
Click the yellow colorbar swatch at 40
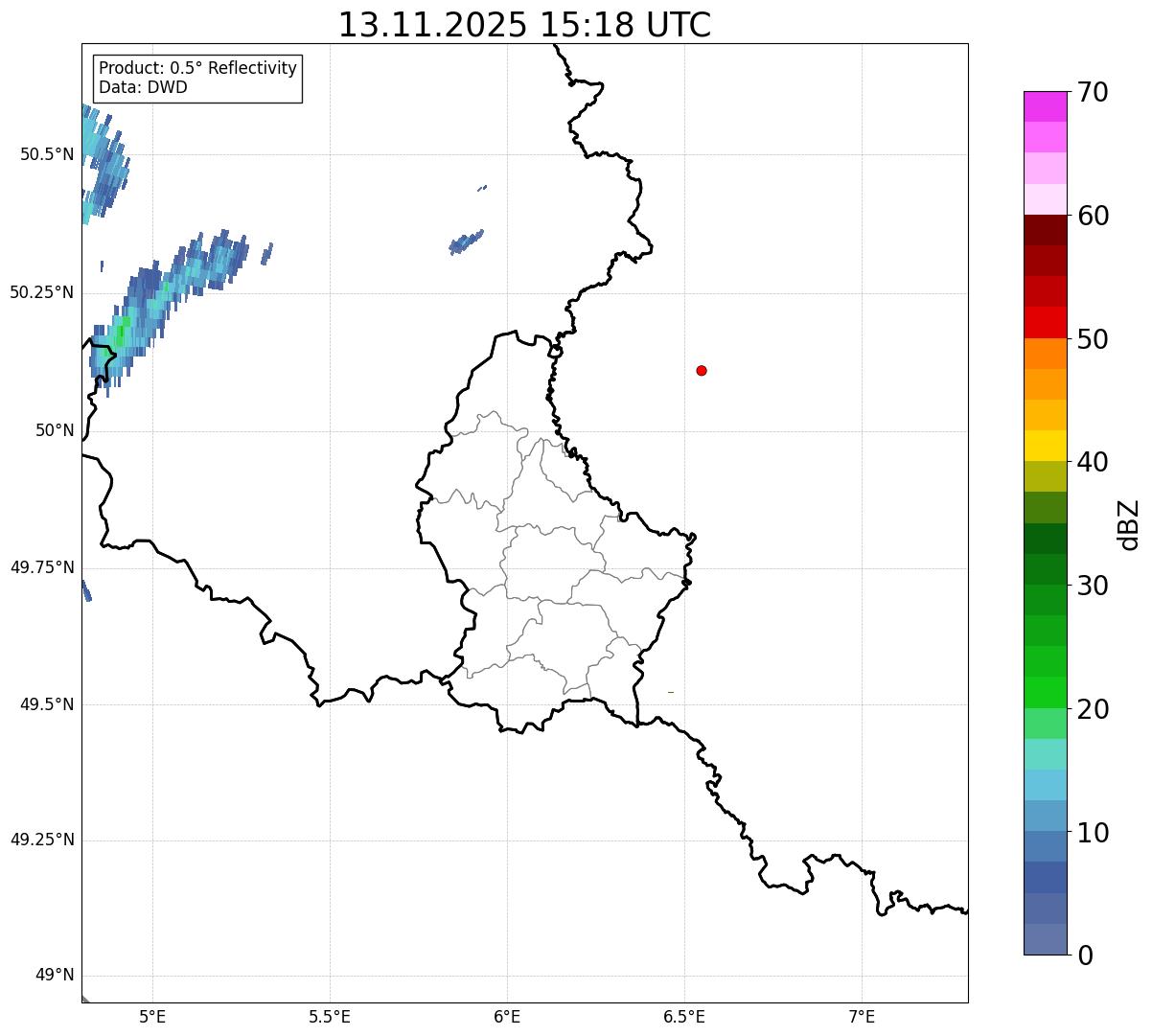[1045, 446]
